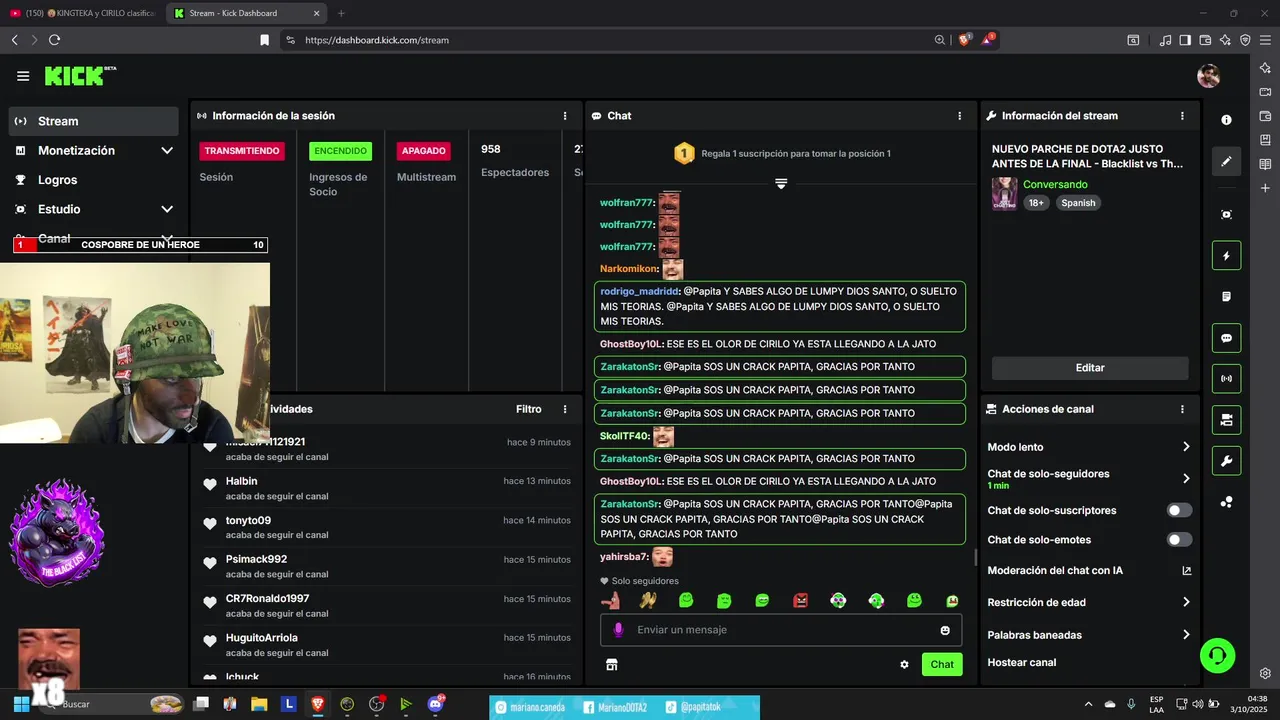The image size is (1280, 720).
Task: Click the purple microphone icon in the message box
Action: coord(618,630)
